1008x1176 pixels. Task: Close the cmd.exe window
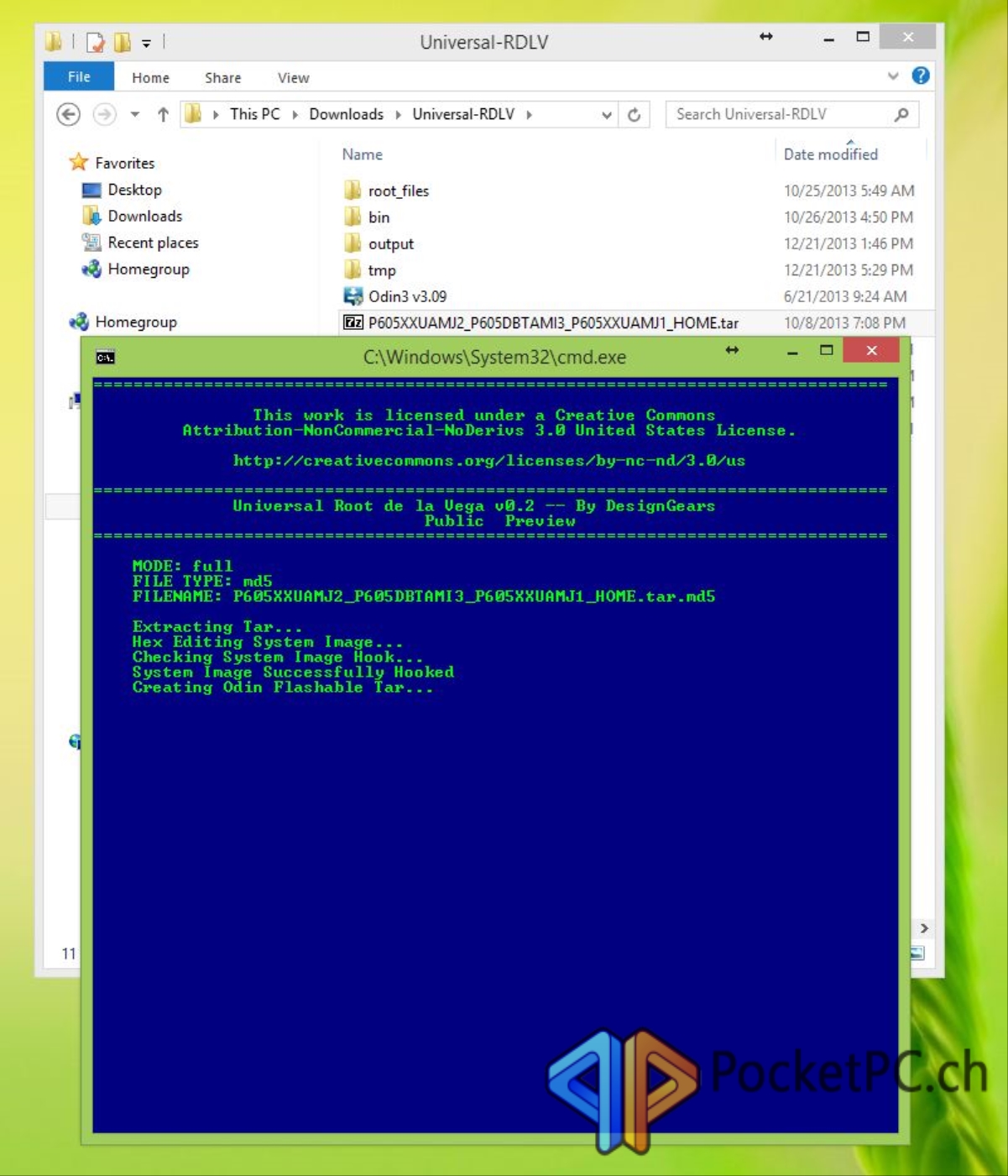click(x=871, y=350)
